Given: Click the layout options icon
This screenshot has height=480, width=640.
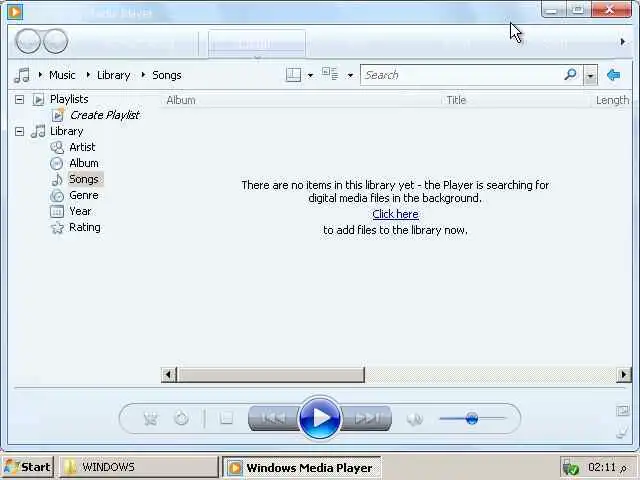Looking at the screenshot, I should (293, 75).
